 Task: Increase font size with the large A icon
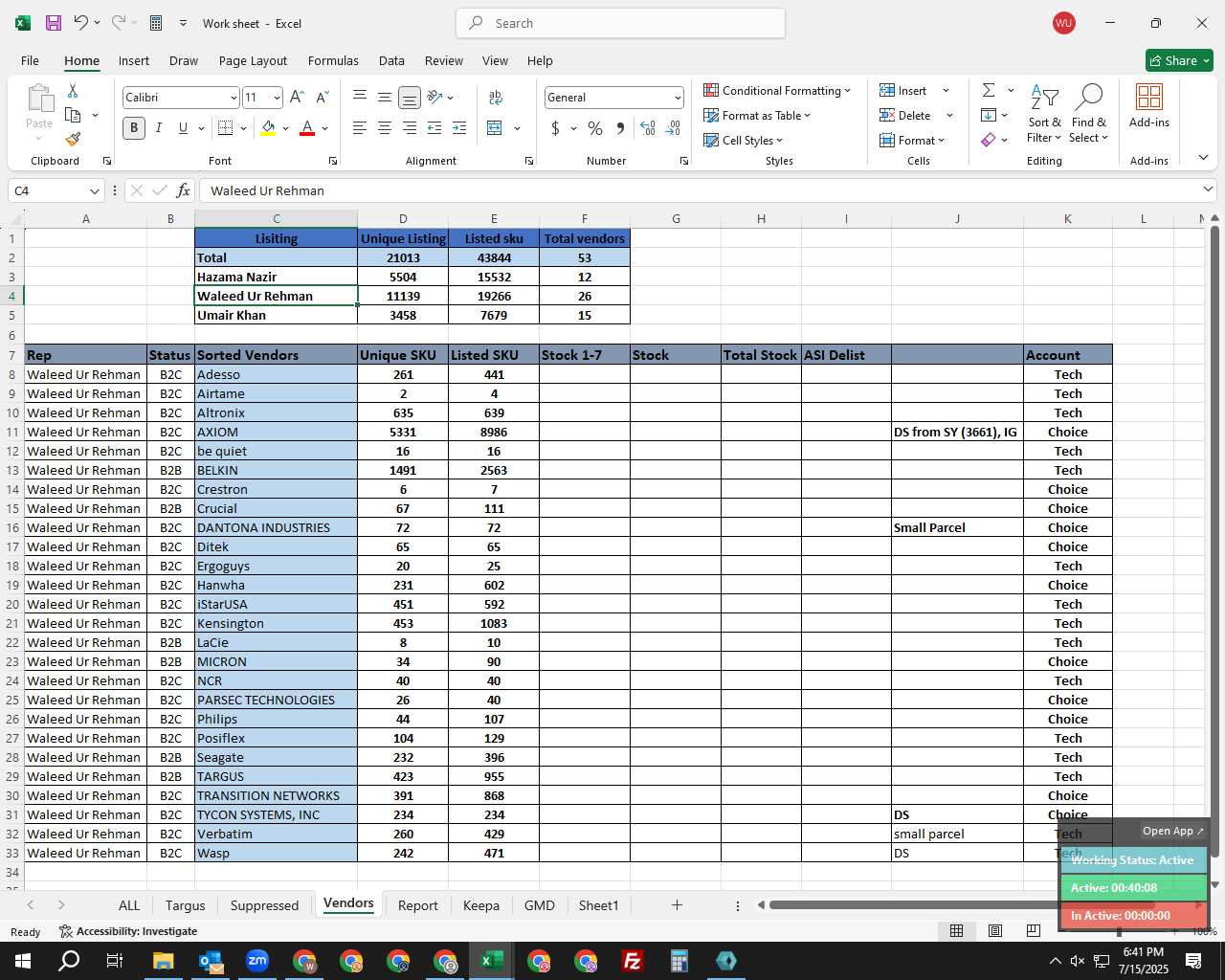(297, 98)
